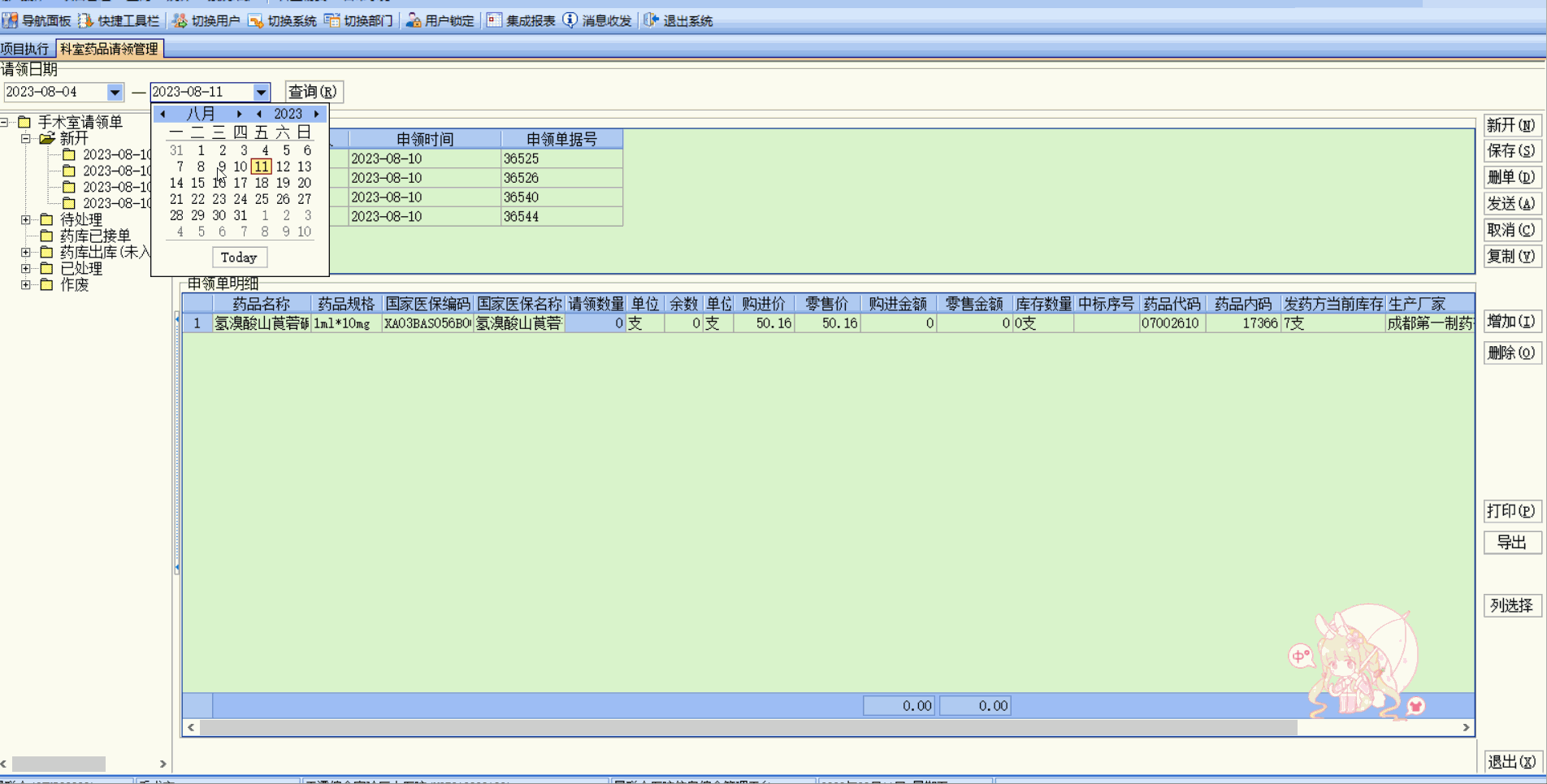Click the 零售价 column header
The width and height of the screenshot is (1547, 784).
pos(826,304)
